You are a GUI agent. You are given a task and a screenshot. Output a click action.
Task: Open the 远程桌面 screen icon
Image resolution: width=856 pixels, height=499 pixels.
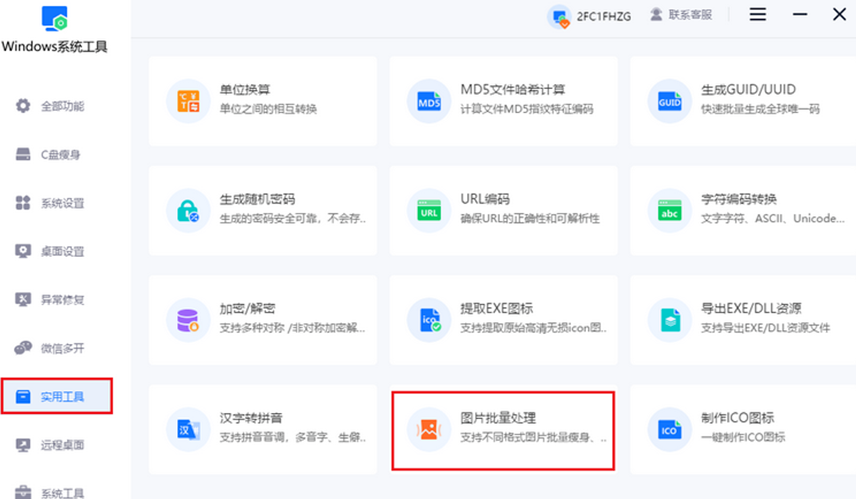point(23,445)
